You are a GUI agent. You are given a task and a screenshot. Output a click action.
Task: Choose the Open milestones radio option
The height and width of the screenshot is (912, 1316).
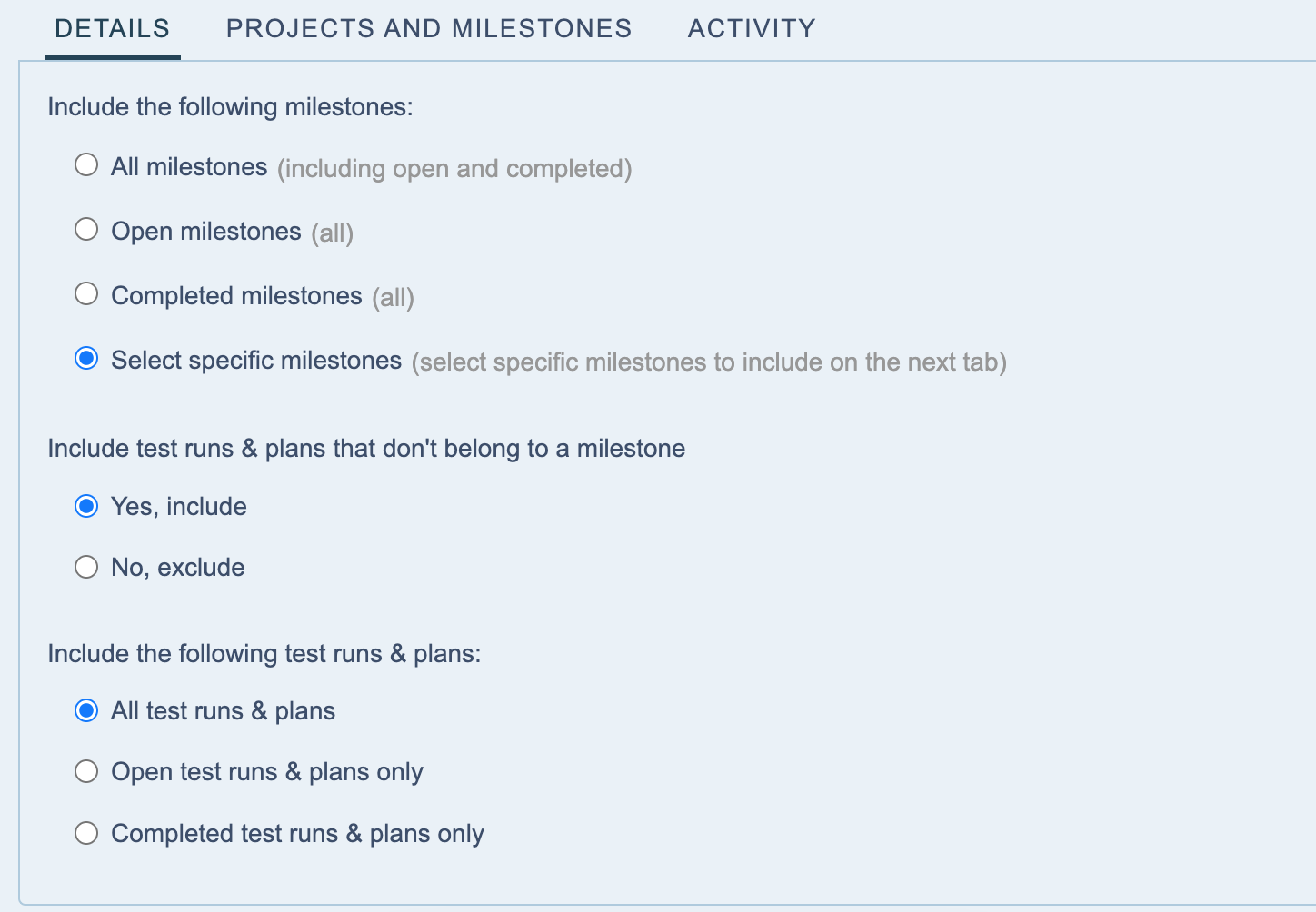tap(86, 230)
